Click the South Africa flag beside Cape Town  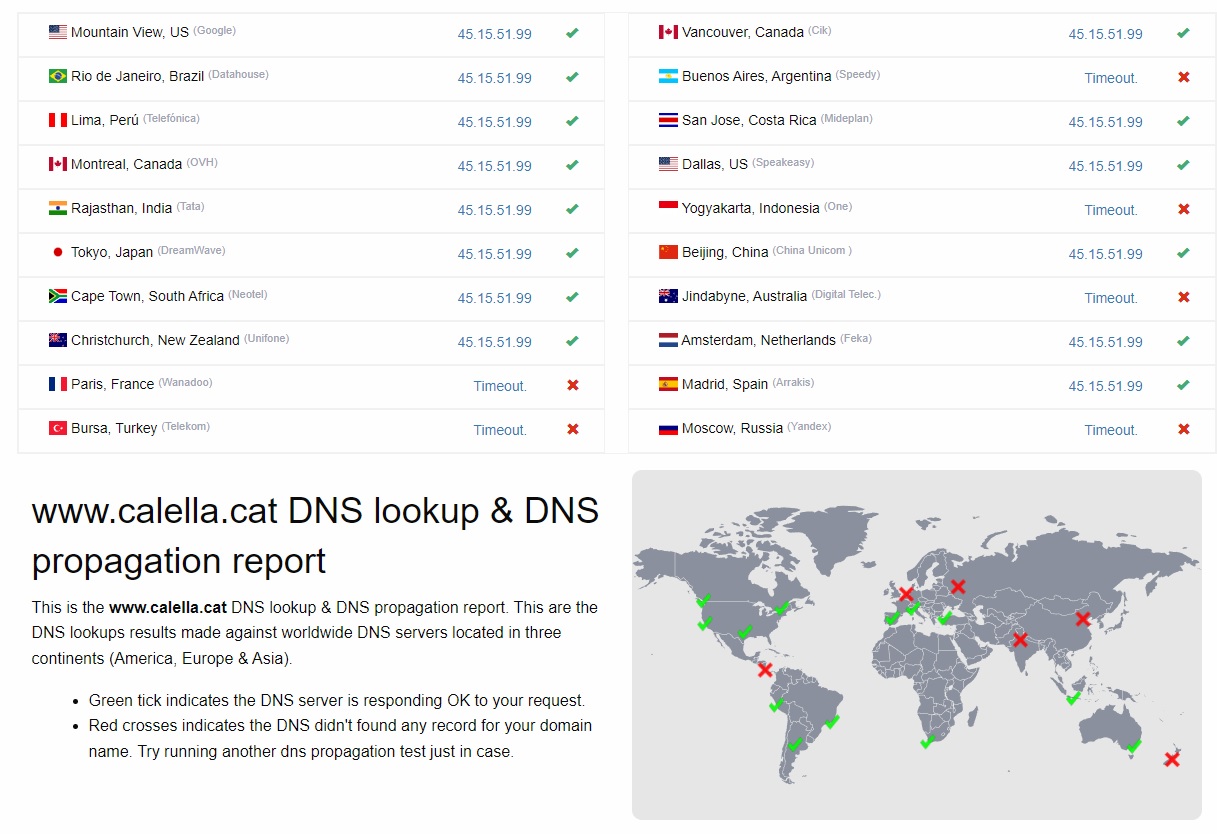click(x=58, y=296)
